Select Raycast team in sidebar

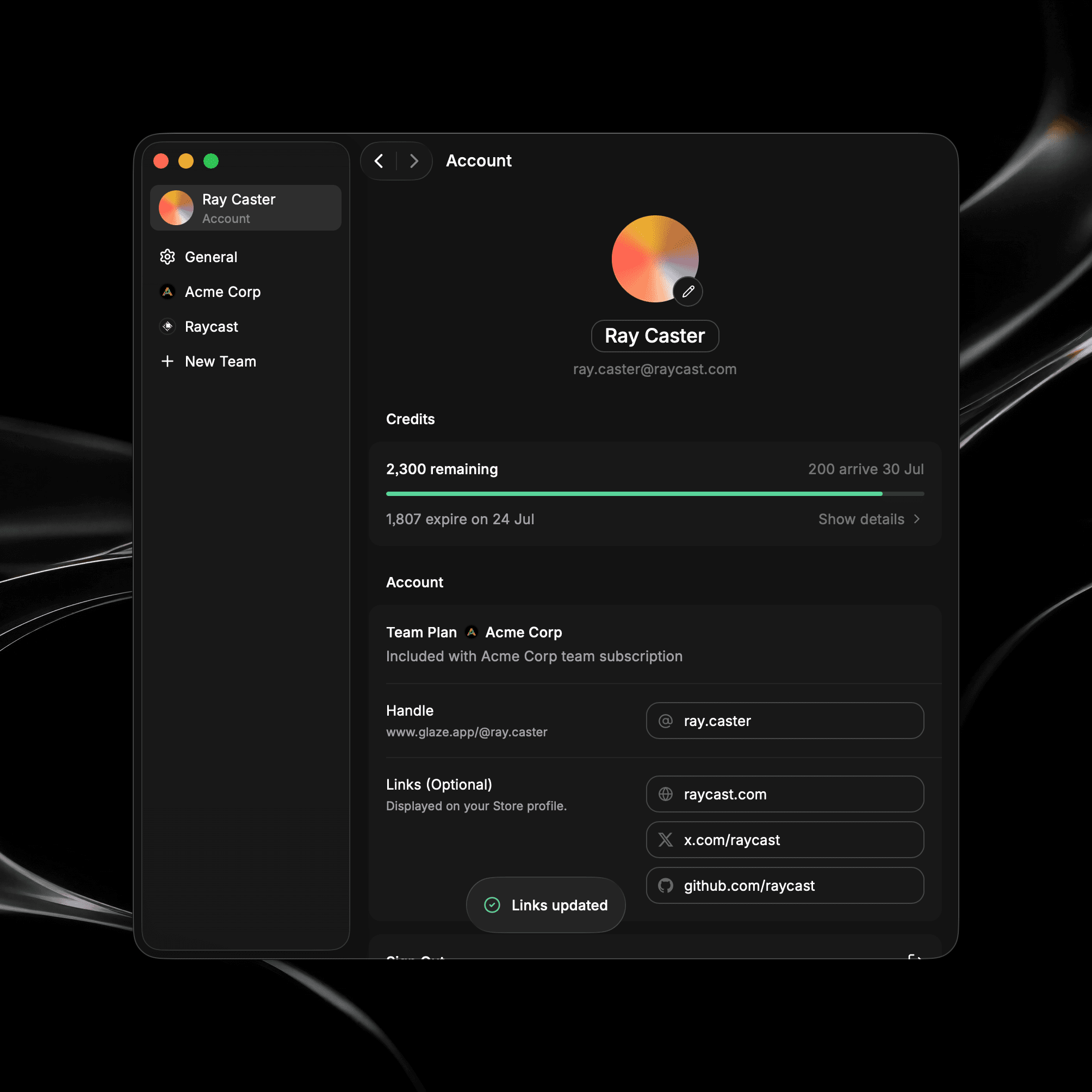pyautogui.click(x=246, y=327)
